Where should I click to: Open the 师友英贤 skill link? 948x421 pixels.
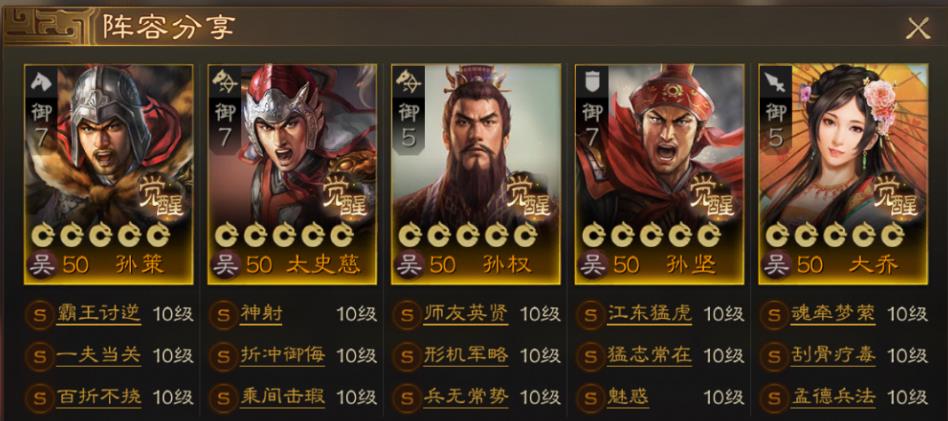click(466, 314)
